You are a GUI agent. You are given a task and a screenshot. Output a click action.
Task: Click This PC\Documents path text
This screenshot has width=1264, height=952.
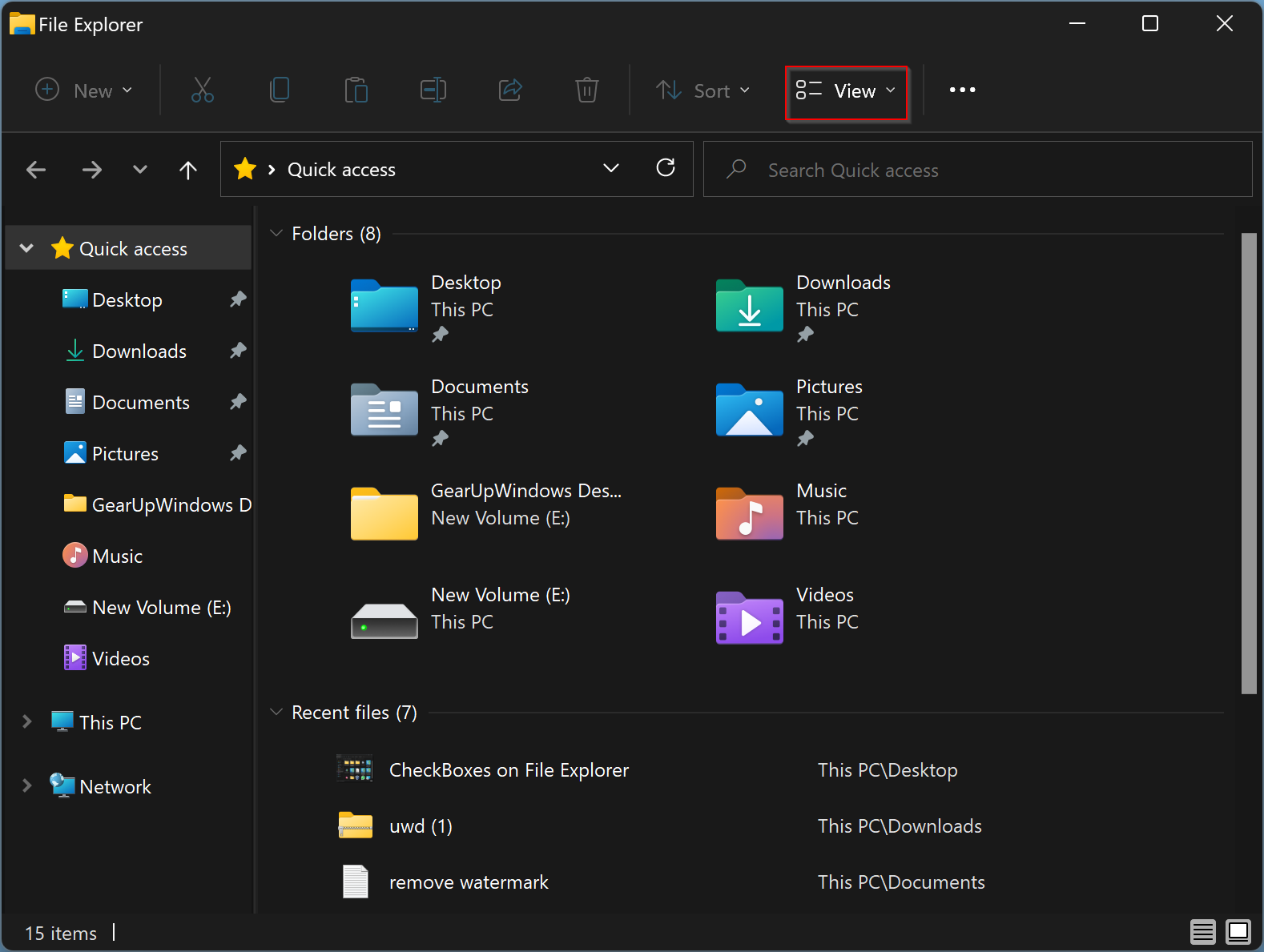tap(901, 882)
